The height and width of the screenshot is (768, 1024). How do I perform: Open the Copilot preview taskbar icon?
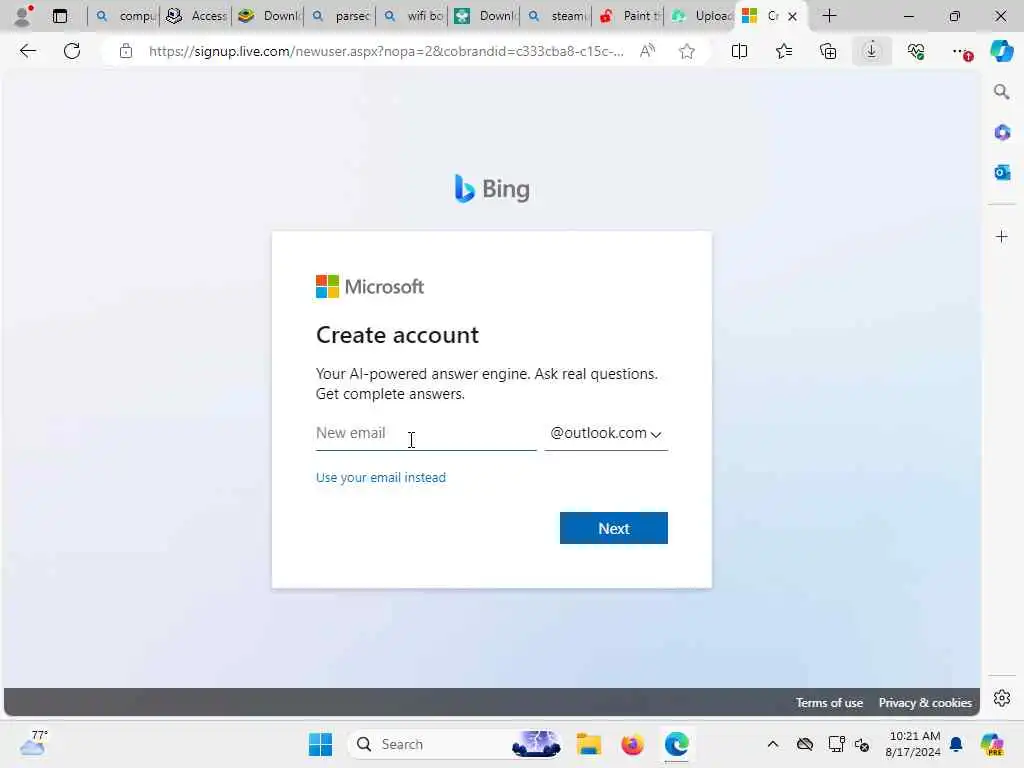[991, 744]
